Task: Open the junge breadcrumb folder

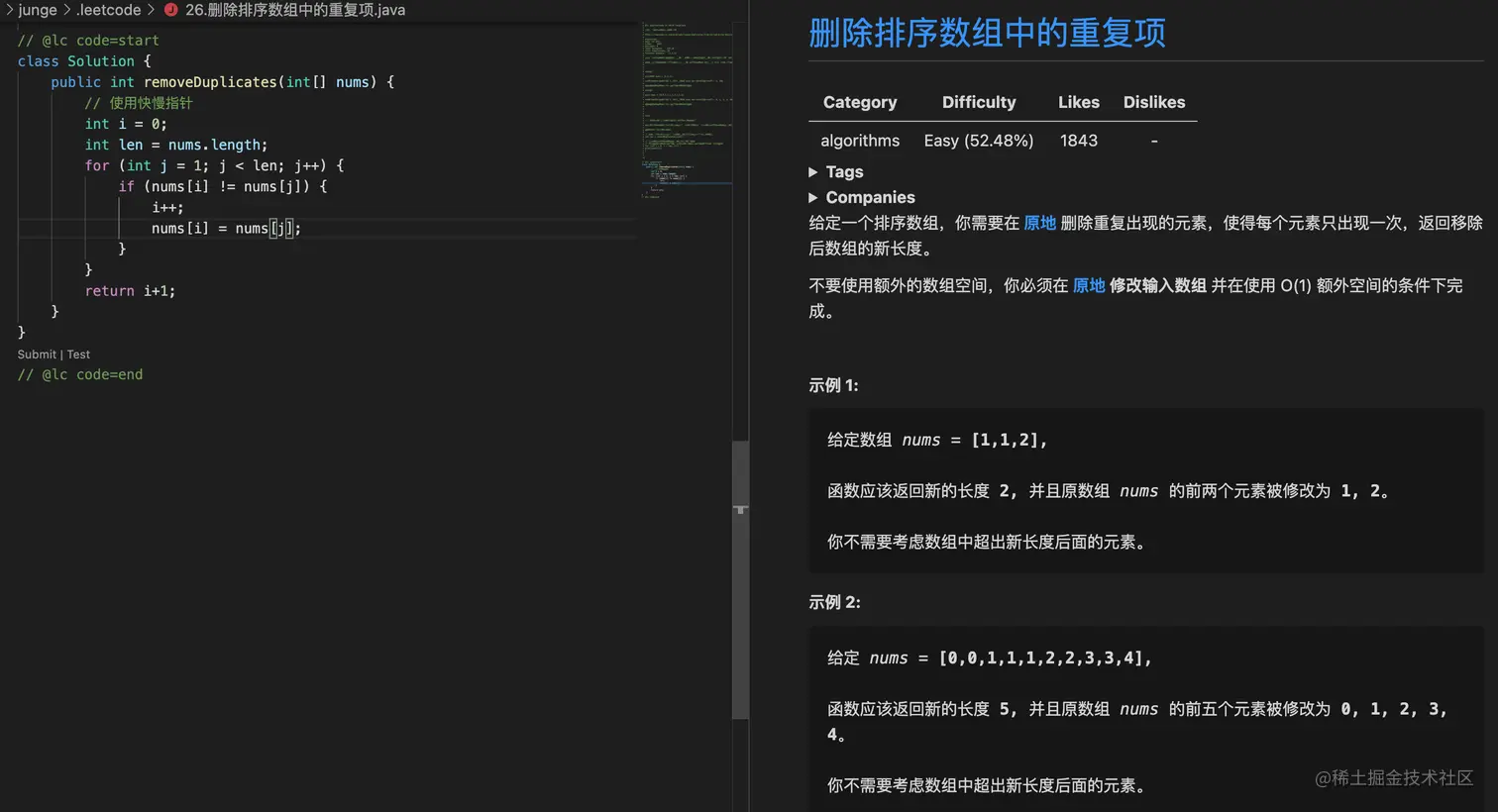Action: [x=38, y=10]
